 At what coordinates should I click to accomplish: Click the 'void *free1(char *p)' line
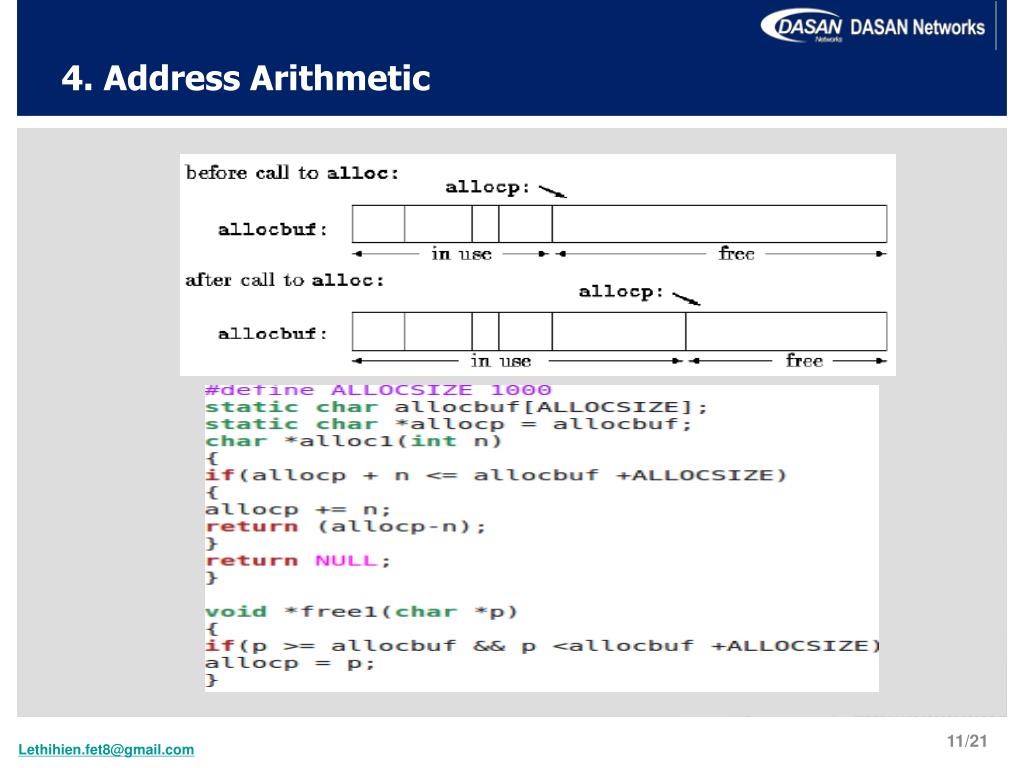coord(361,611)
